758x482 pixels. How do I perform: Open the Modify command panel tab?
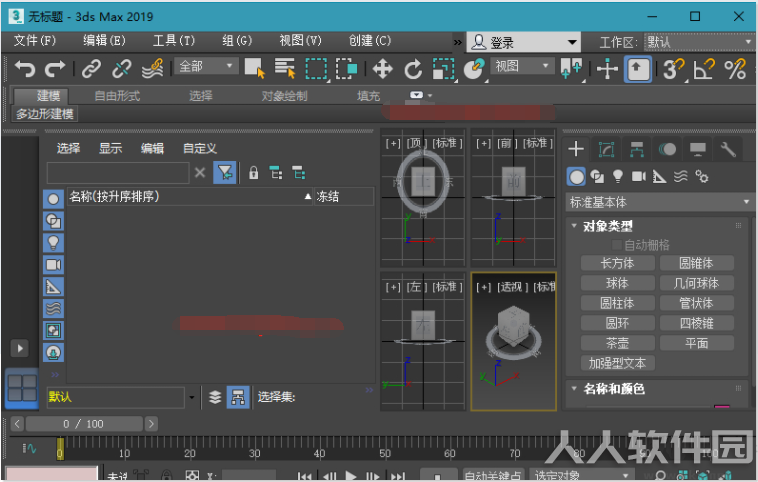point(606,149)
